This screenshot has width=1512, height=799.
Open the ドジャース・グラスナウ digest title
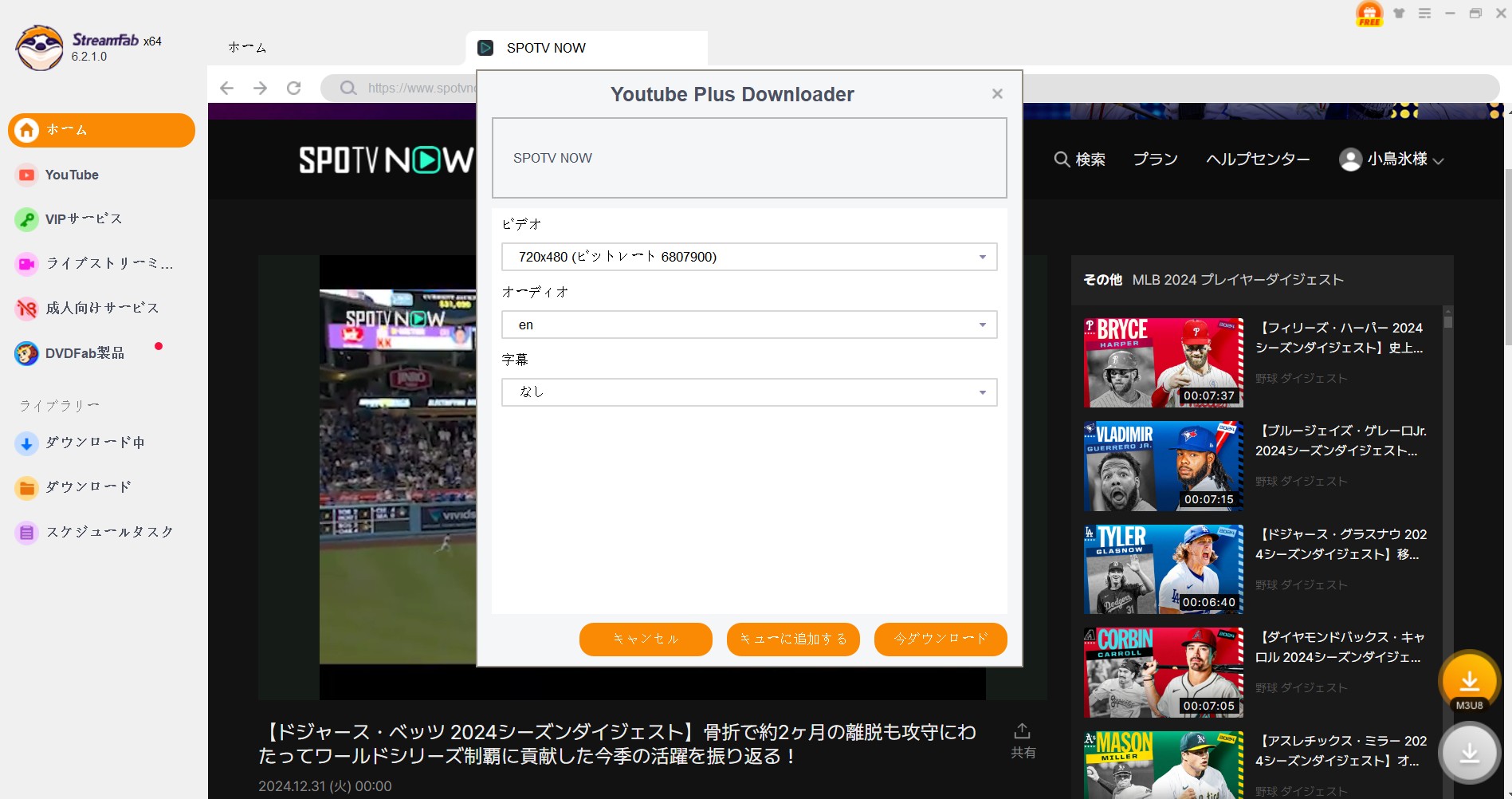click(x=1341, y=545)
